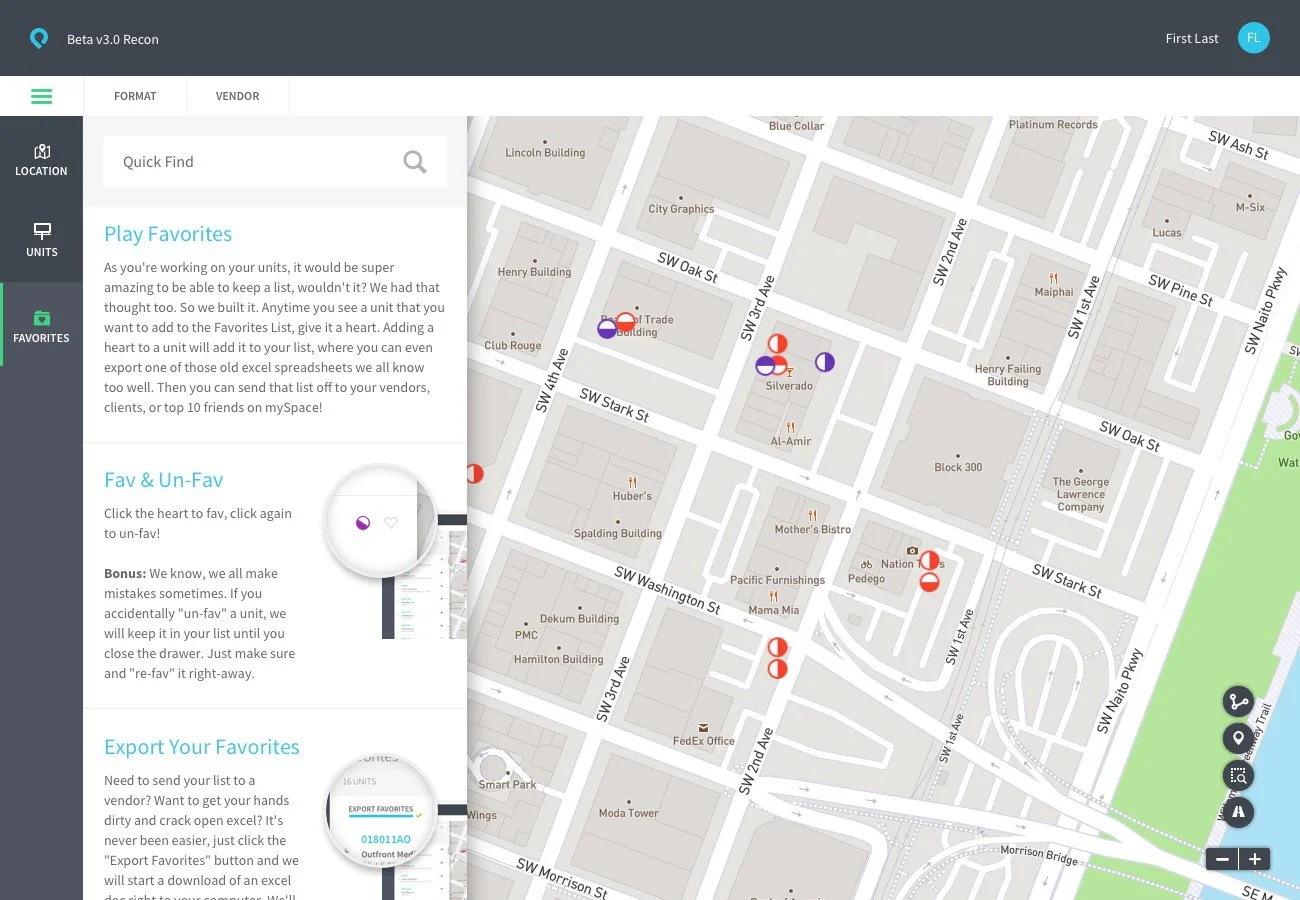The height and width of the screenshot is (900, 1300).
Task: Open the Location sidebar section
Action: tap(41, 160)
